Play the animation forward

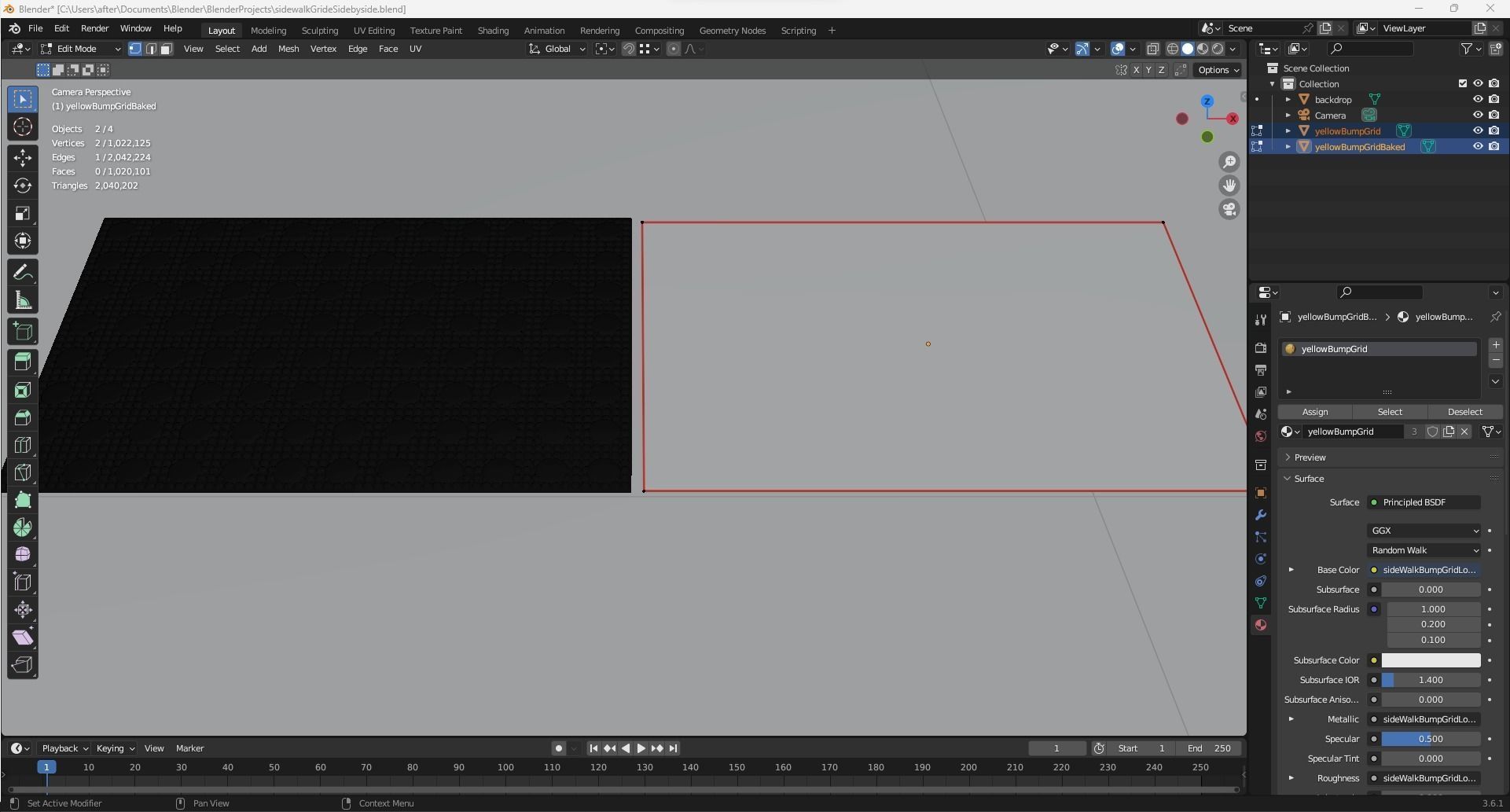(641, 748)
